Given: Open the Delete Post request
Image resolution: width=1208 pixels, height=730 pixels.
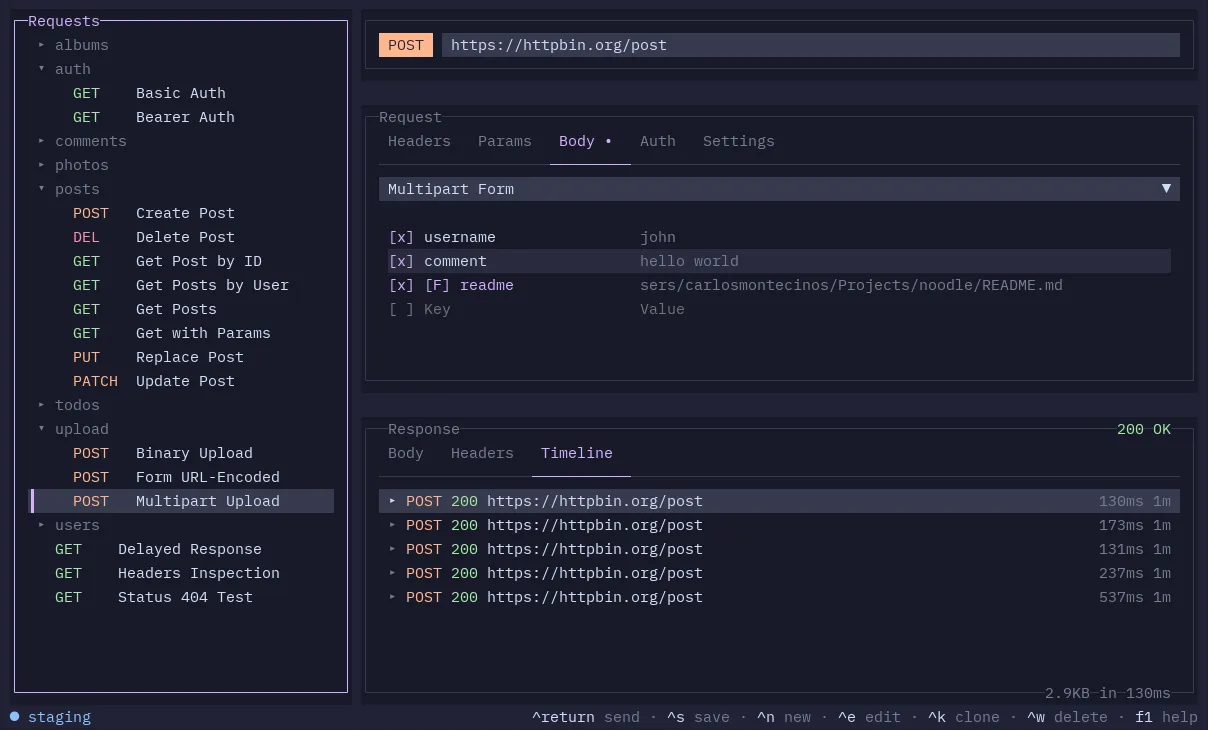Looking at the screenshot, I should [185, 237].
